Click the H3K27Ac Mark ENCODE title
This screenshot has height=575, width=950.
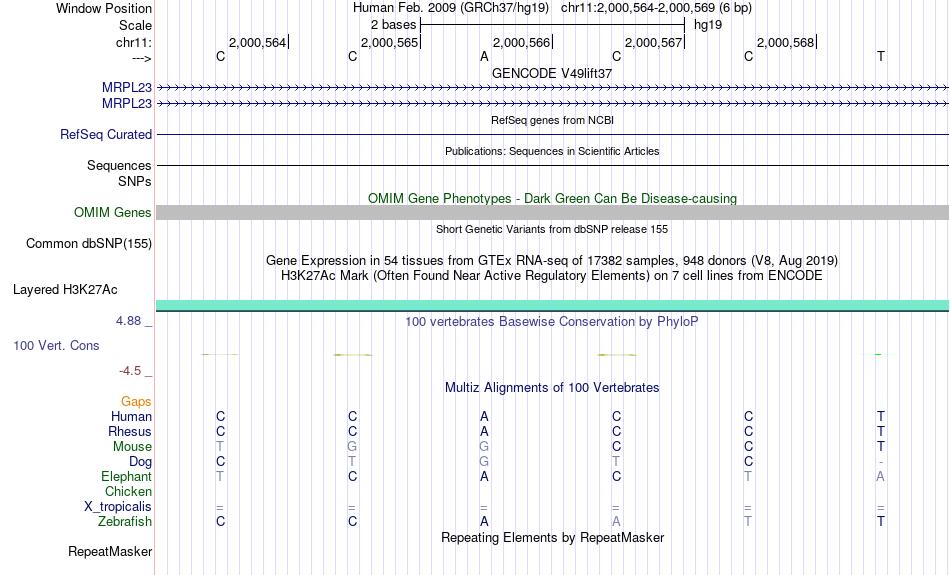pyautogui.click(x=552, y=276)
